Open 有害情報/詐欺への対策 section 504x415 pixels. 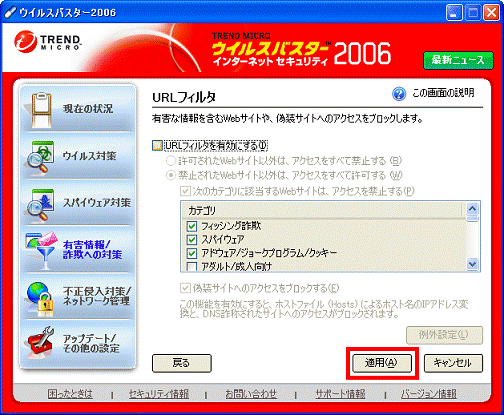click(x=78, y=250)
